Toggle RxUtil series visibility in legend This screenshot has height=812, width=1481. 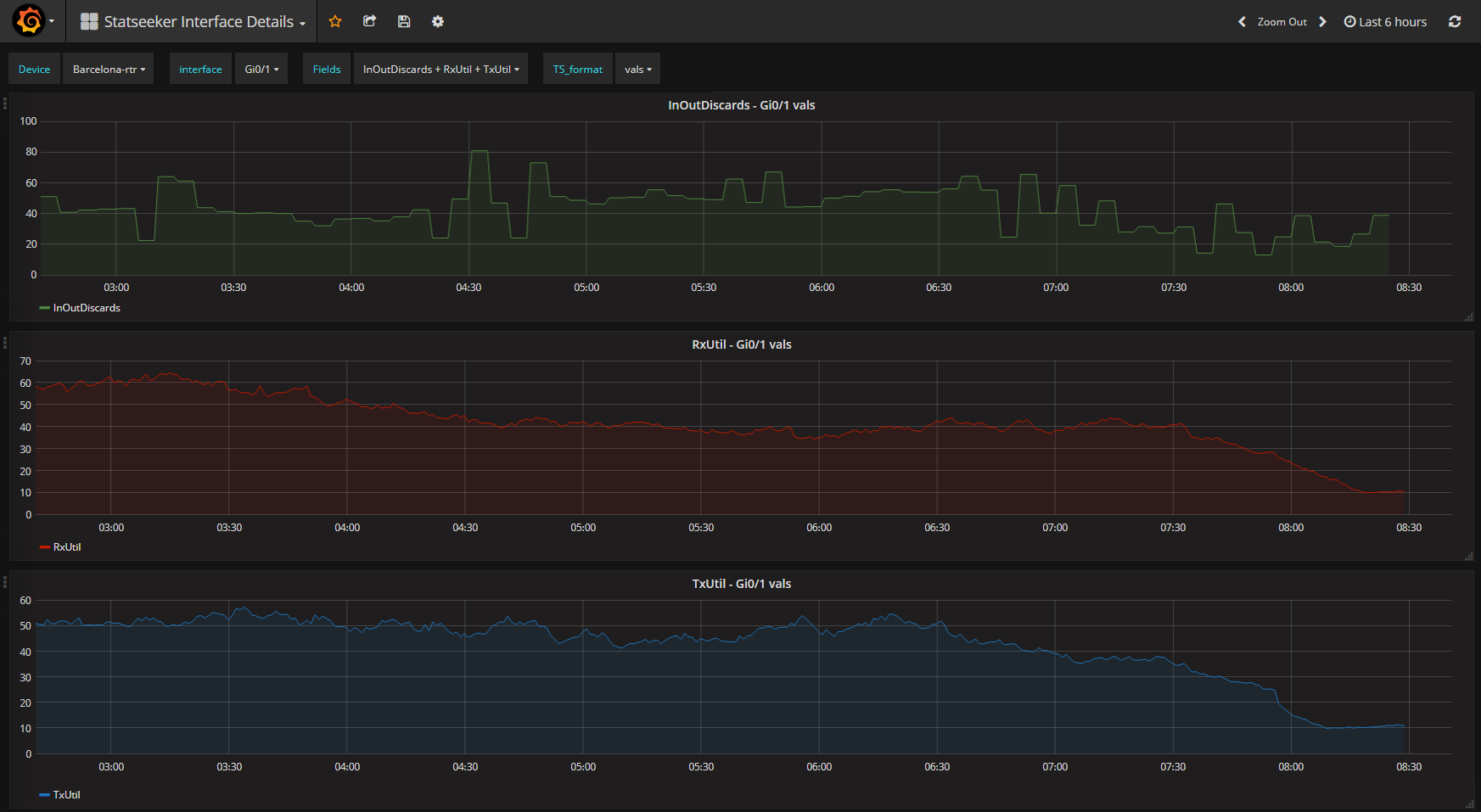pos(67,547)
